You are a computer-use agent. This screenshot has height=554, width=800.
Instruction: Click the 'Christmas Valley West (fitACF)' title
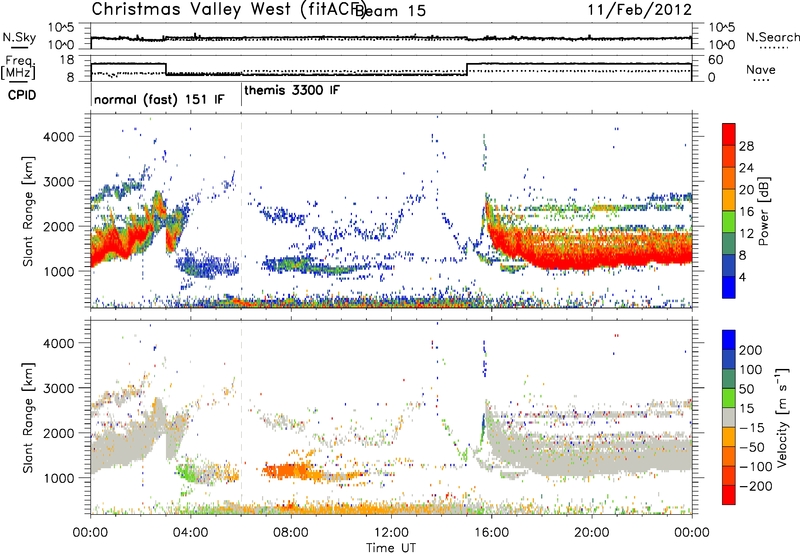pyautogui.click(x=228, y=10)
